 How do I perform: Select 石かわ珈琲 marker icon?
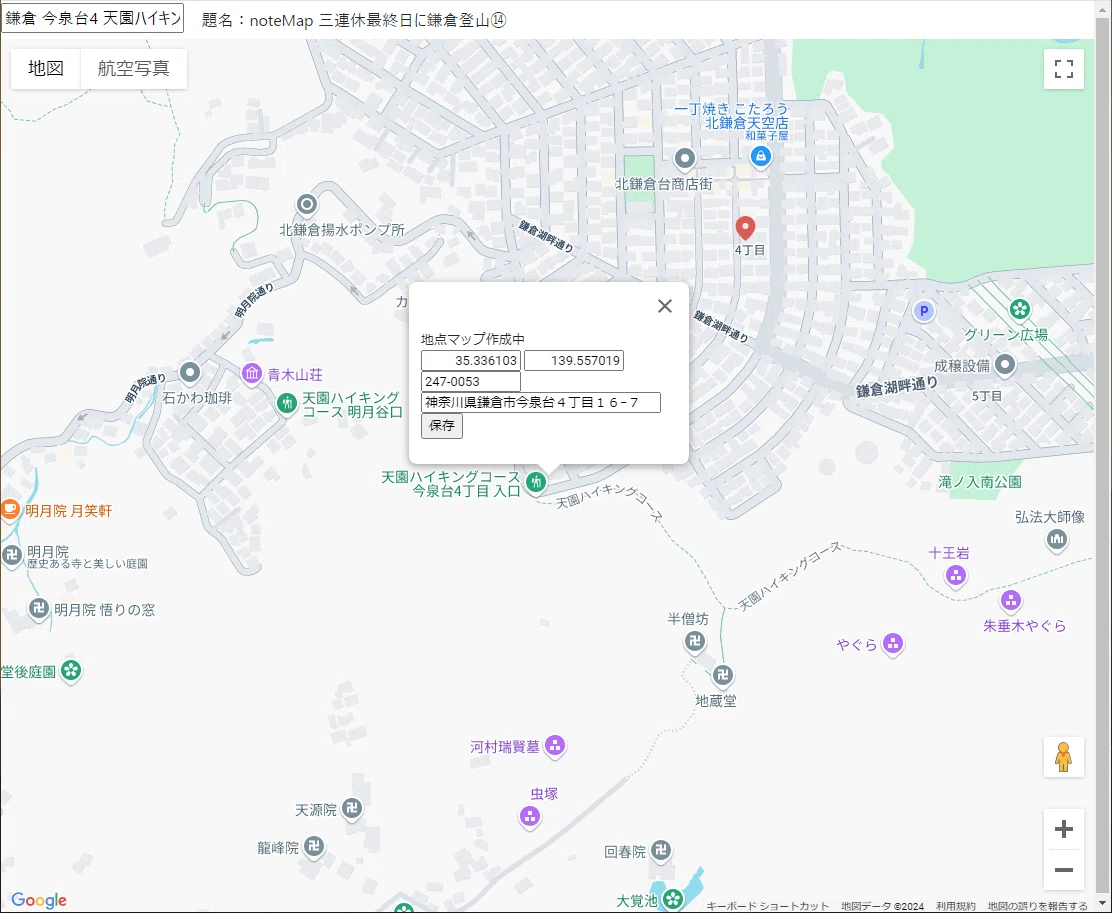point(190,372)
